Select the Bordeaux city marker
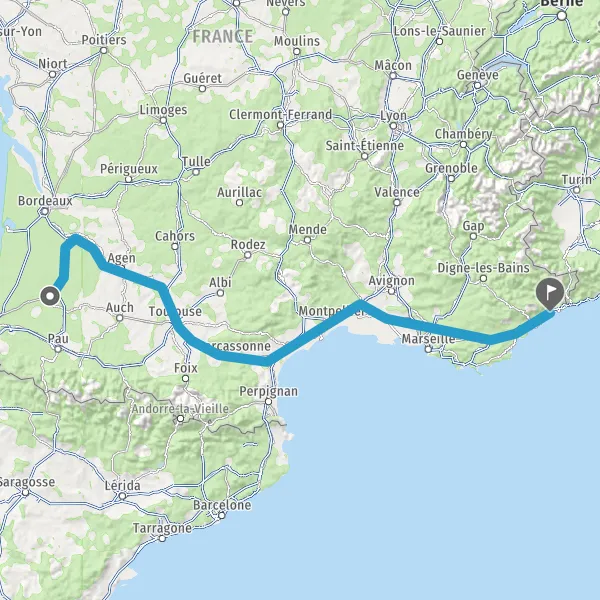 44,211
